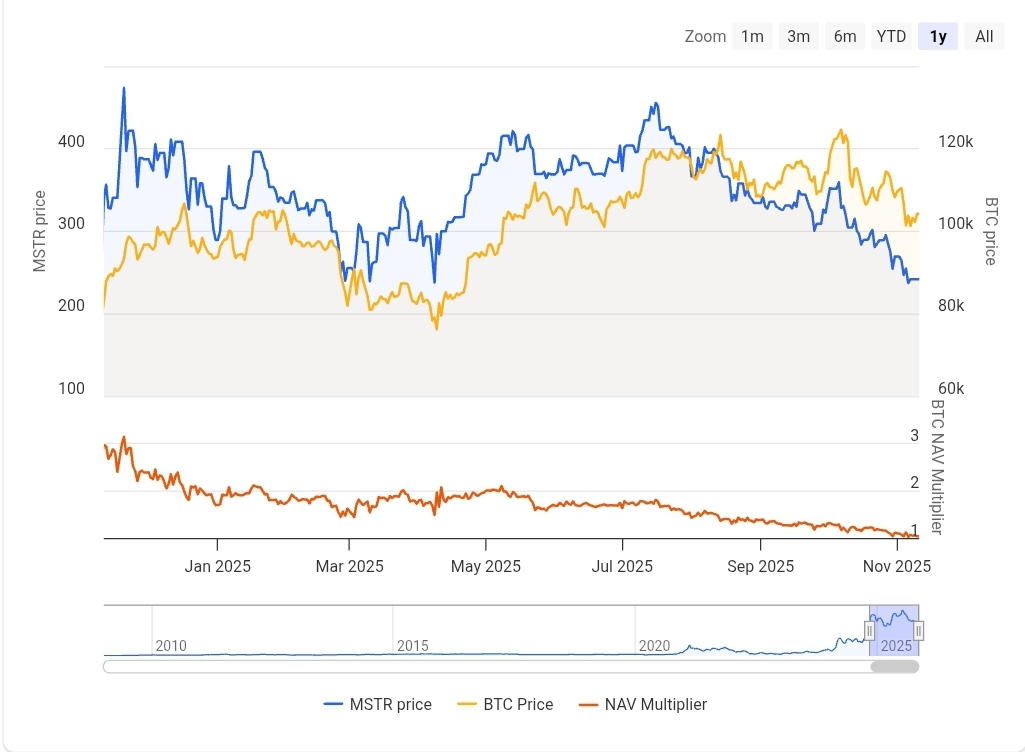The width and height of the screenshot is (1025, 752).
Task: Hide the MSTR price series via its legend
Action: pos(389,704)
